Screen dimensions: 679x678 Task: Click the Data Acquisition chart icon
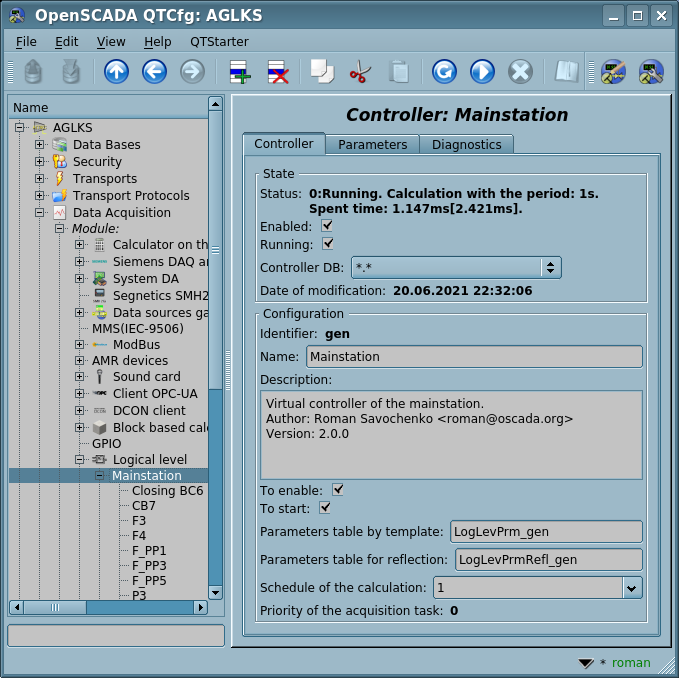(60, 213)
